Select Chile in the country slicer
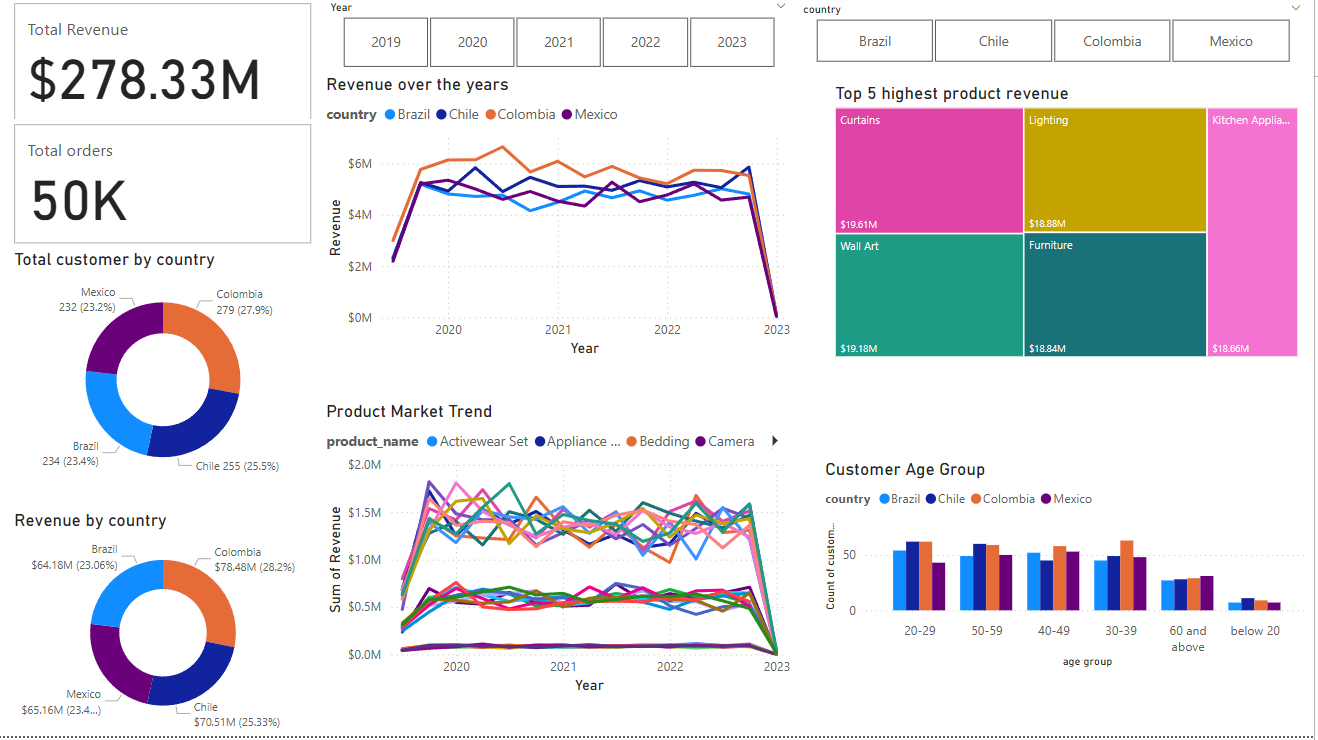1318x740 pixels. [x=993, y=41]
